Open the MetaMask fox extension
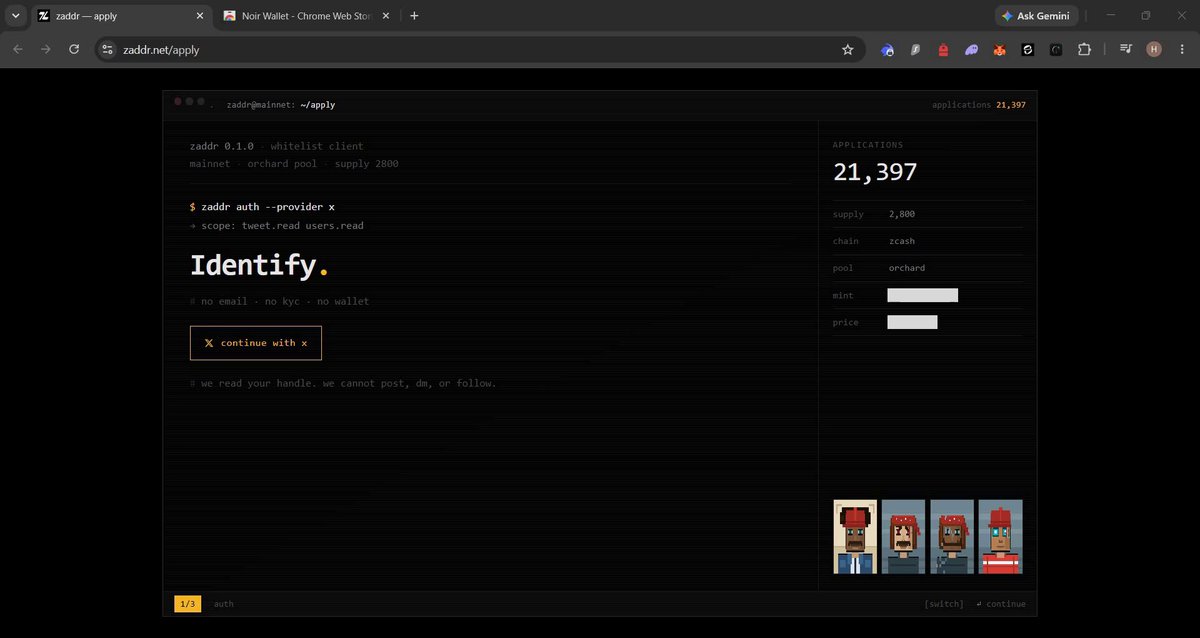The height and width of the screenshot is (638, 1200). pyautogui.click(x=999, y=49)
